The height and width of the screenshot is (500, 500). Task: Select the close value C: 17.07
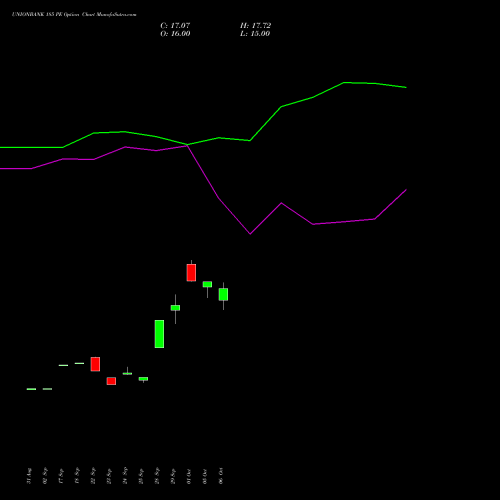(x=175, y=26)
